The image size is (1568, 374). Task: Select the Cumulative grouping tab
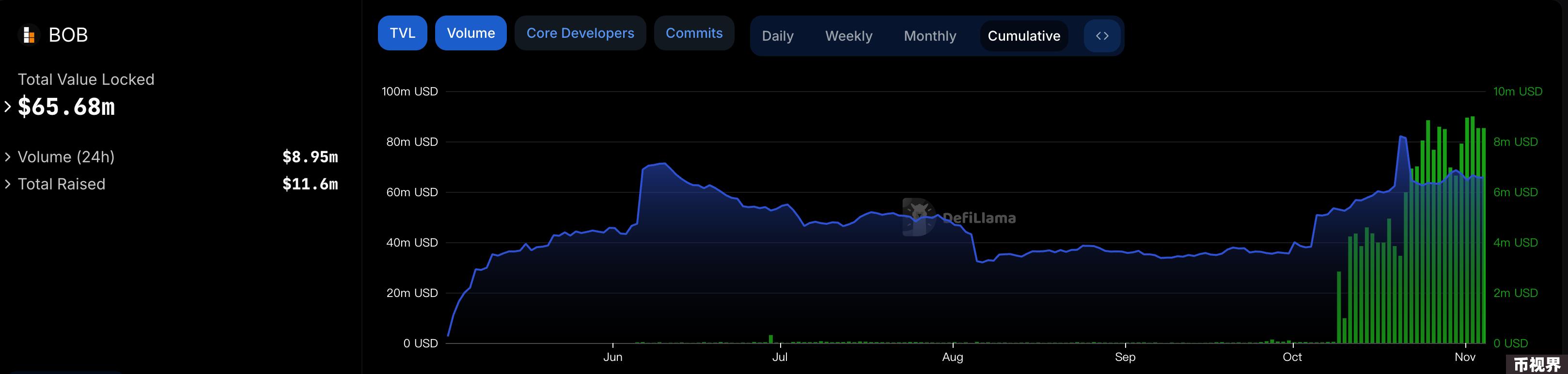[1024, 36]
